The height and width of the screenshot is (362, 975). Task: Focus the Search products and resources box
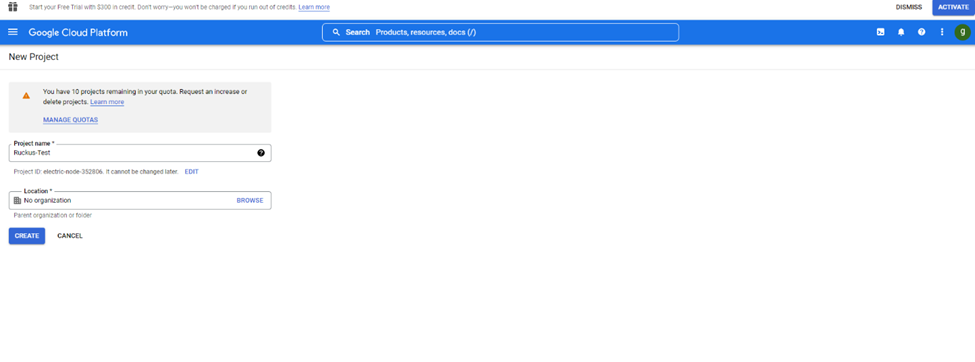(x=501, y=32)
